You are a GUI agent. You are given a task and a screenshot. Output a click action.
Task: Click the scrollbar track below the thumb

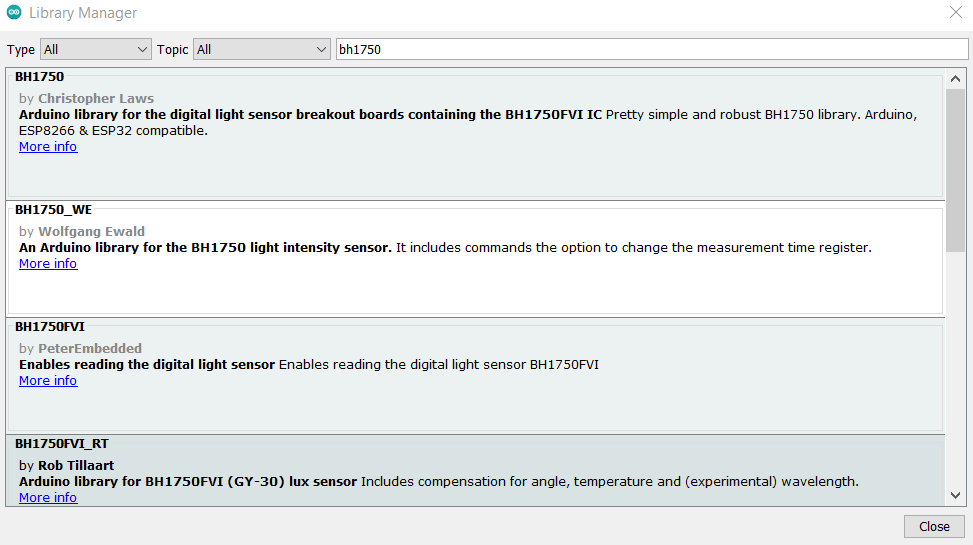(956, 369)
